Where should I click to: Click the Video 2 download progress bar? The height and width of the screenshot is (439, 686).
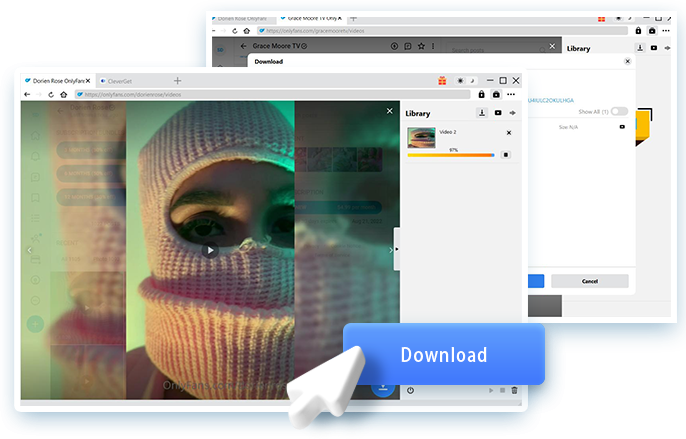point(451,155)
